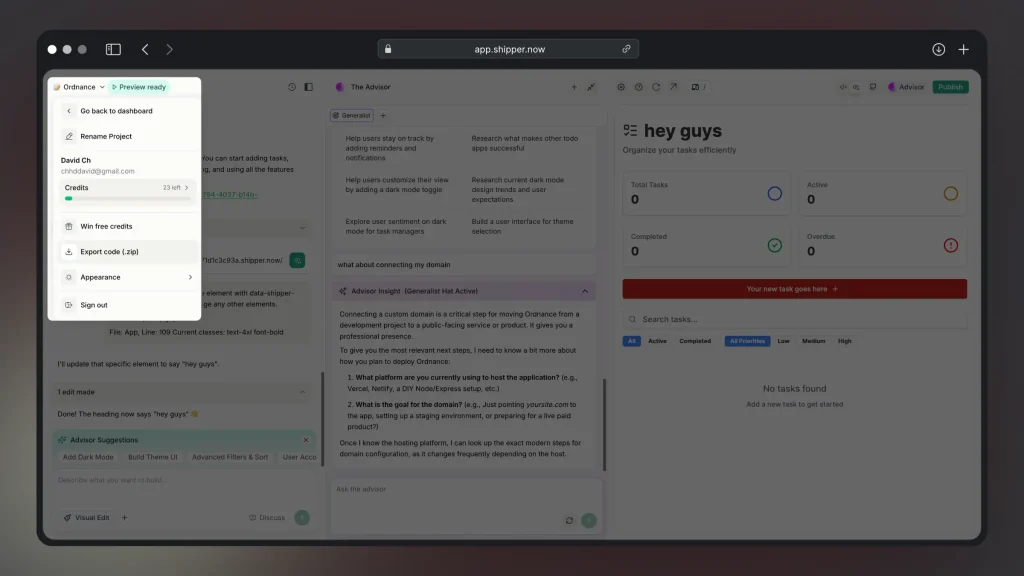Expand the Appearance submenu
Viewport: 1024px width, 576px height.
128,278
